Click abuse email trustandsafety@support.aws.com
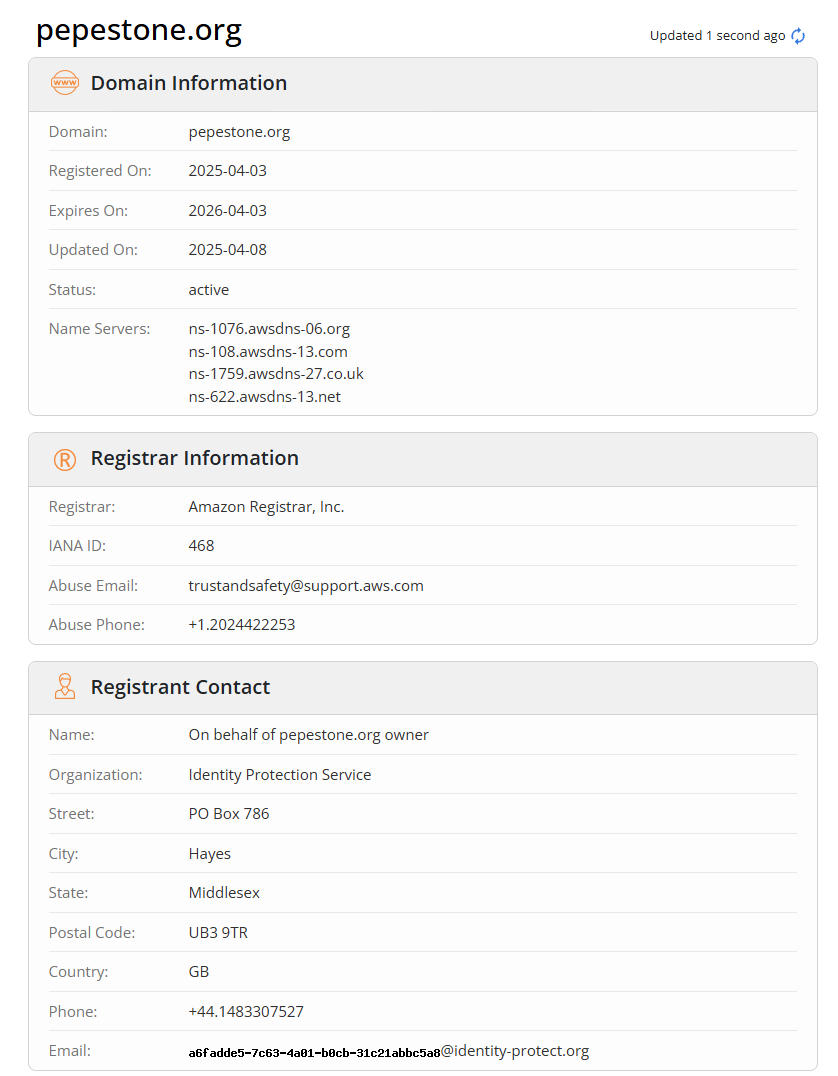The height and width of the screenshot is (1076, 838). pos(306,586)
